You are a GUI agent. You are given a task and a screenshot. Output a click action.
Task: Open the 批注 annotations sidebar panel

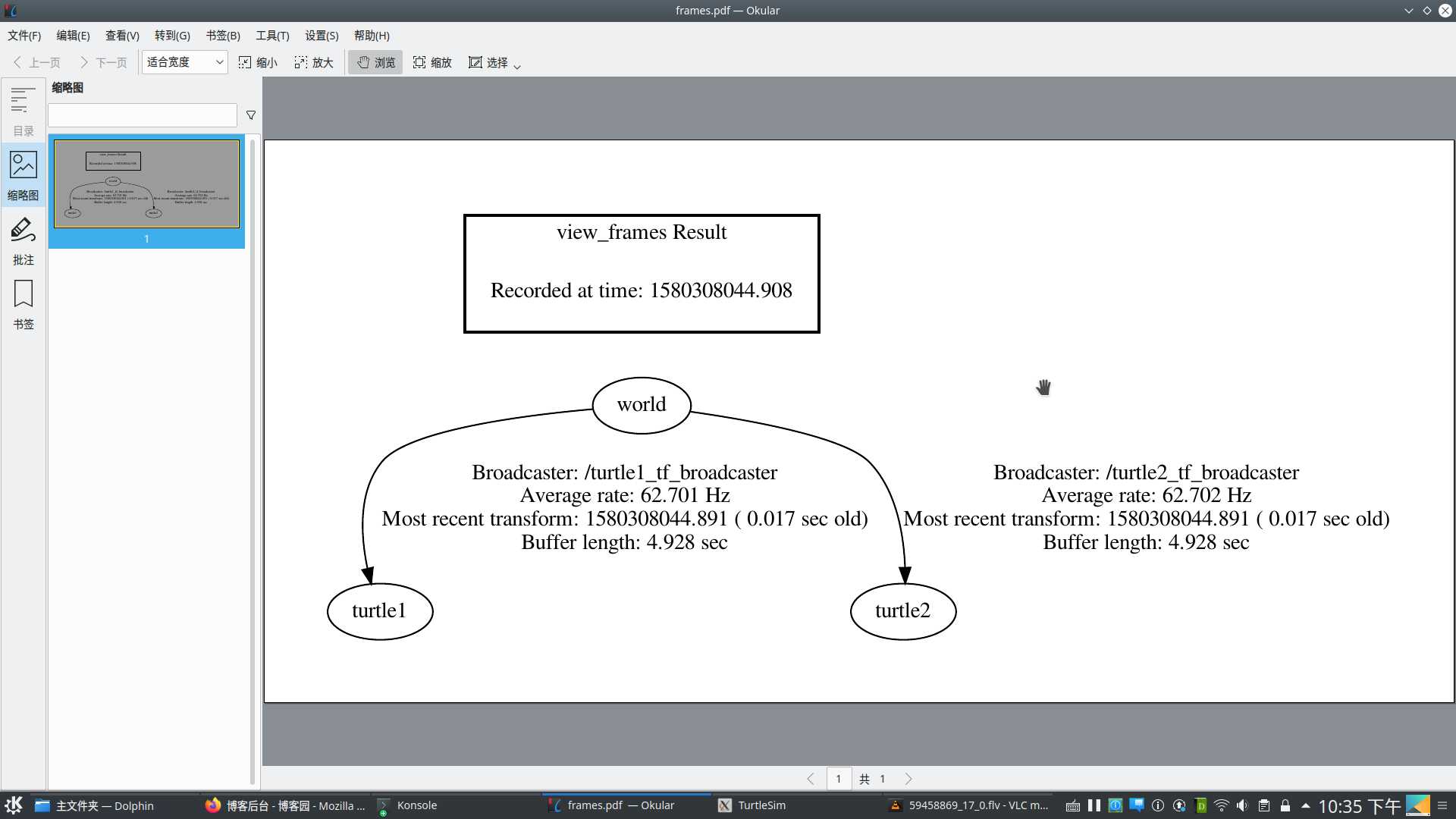click(x=23, y=240)
